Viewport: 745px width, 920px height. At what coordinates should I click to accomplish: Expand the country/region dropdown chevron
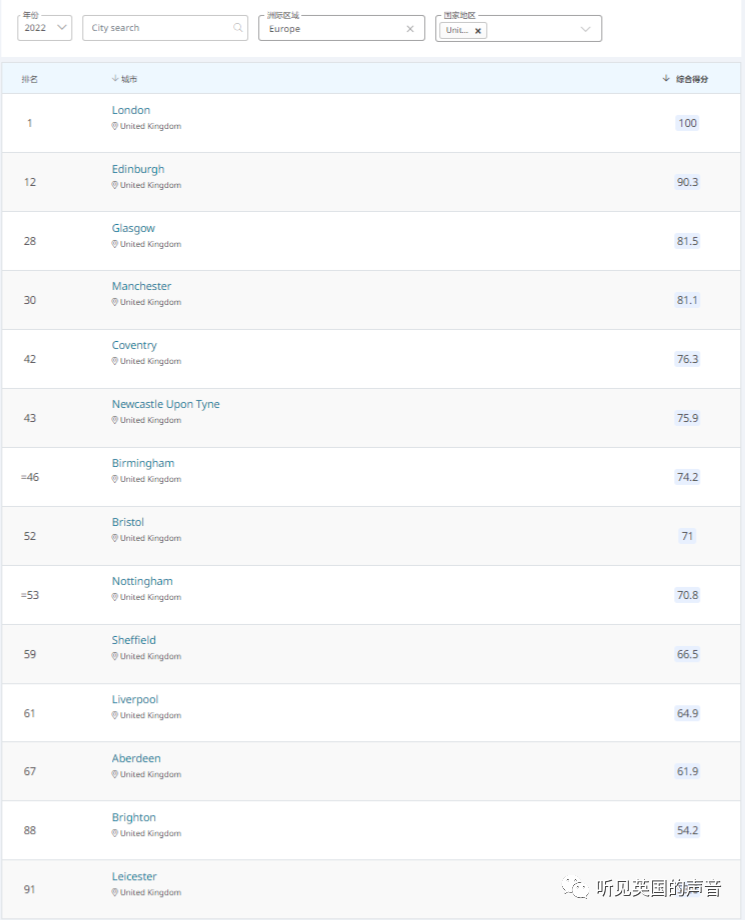pyautogui.click(x=586, y=29)
